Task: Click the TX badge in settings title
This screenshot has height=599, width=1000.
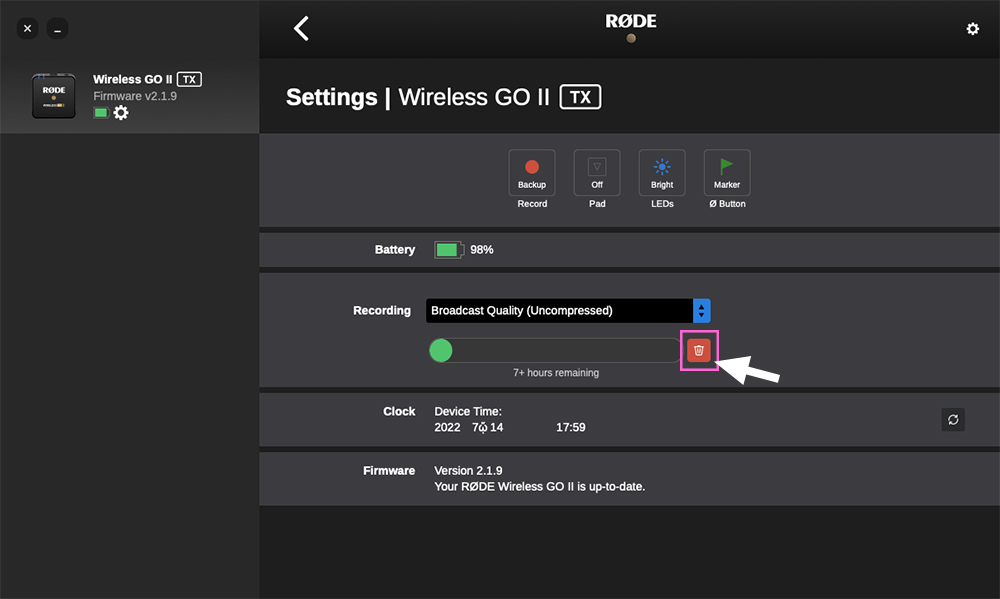Action: point(580,97)
